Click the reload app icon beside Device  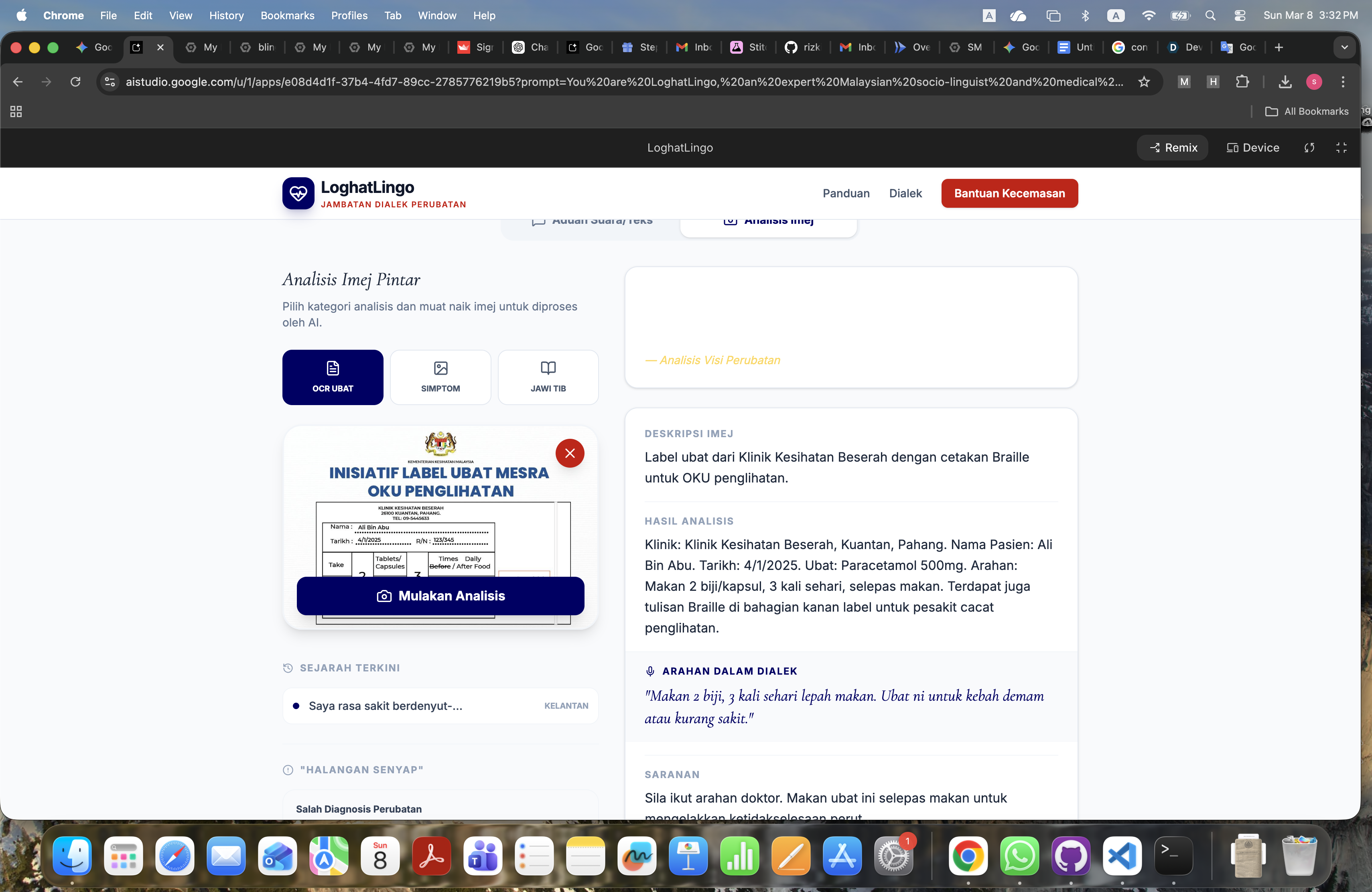[x=1309, y=148]
